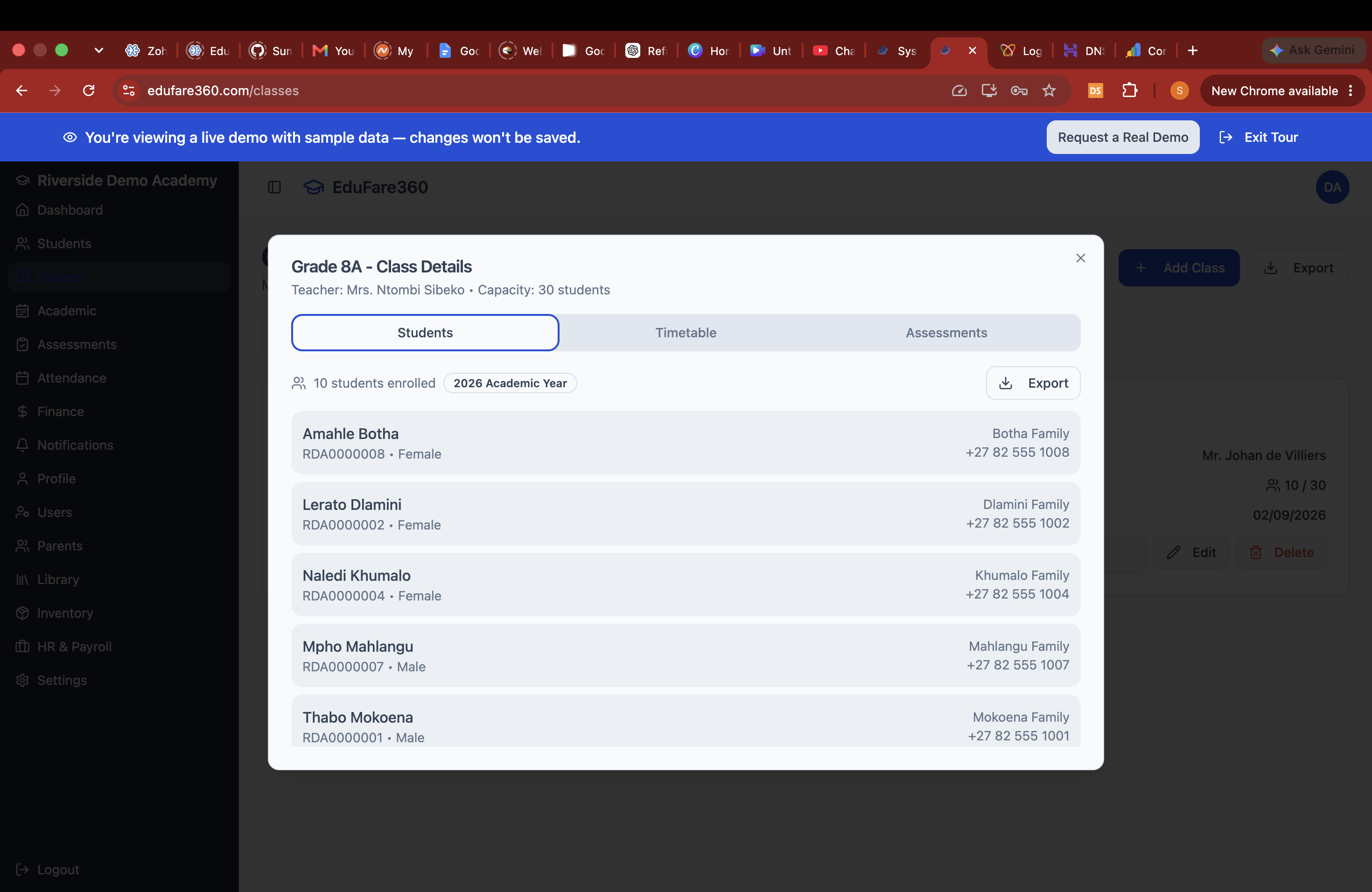Open new browser tab with plus icon
1372x892 pixels.
(1193, 51)
